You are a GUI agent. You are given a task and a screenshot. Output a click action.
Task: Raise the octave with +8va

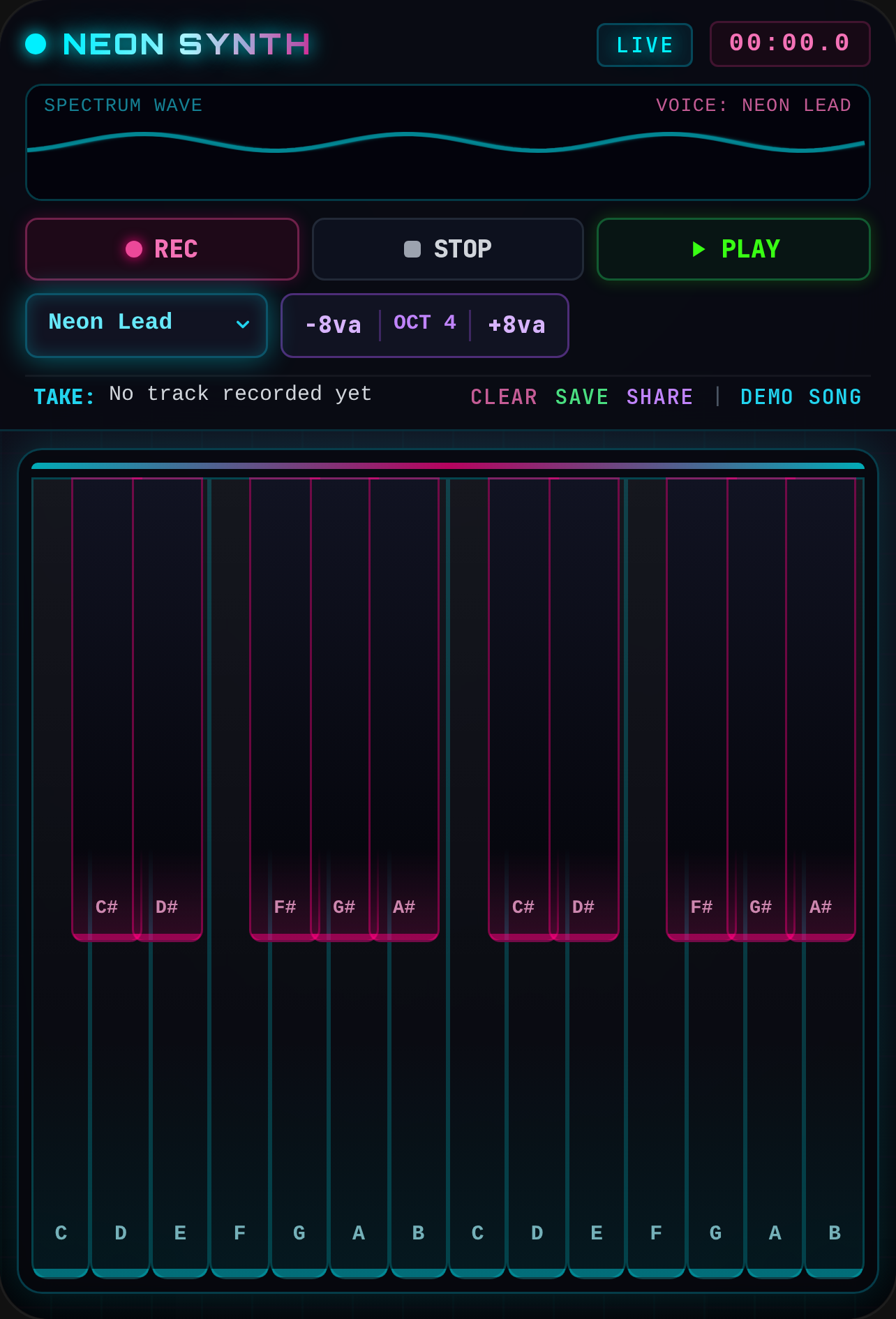point(516,325)
